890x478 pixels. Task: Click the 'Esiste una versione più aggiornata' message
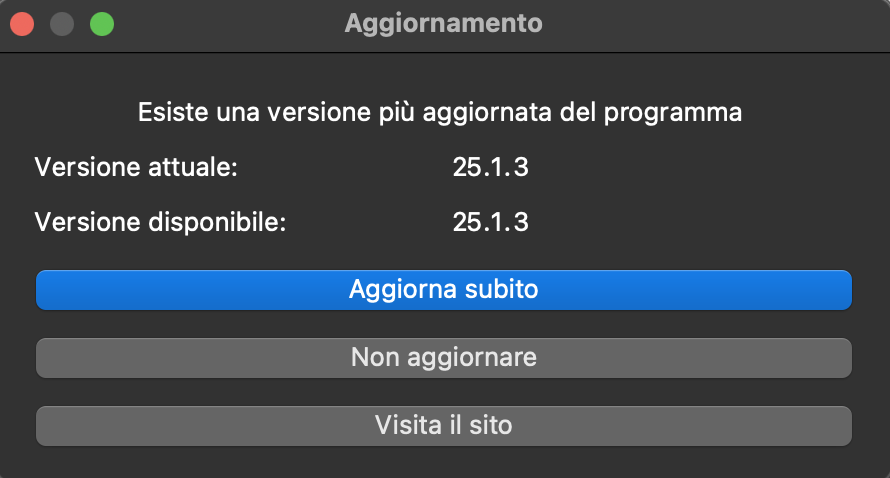pyautogui.click(x=439, y=112)
